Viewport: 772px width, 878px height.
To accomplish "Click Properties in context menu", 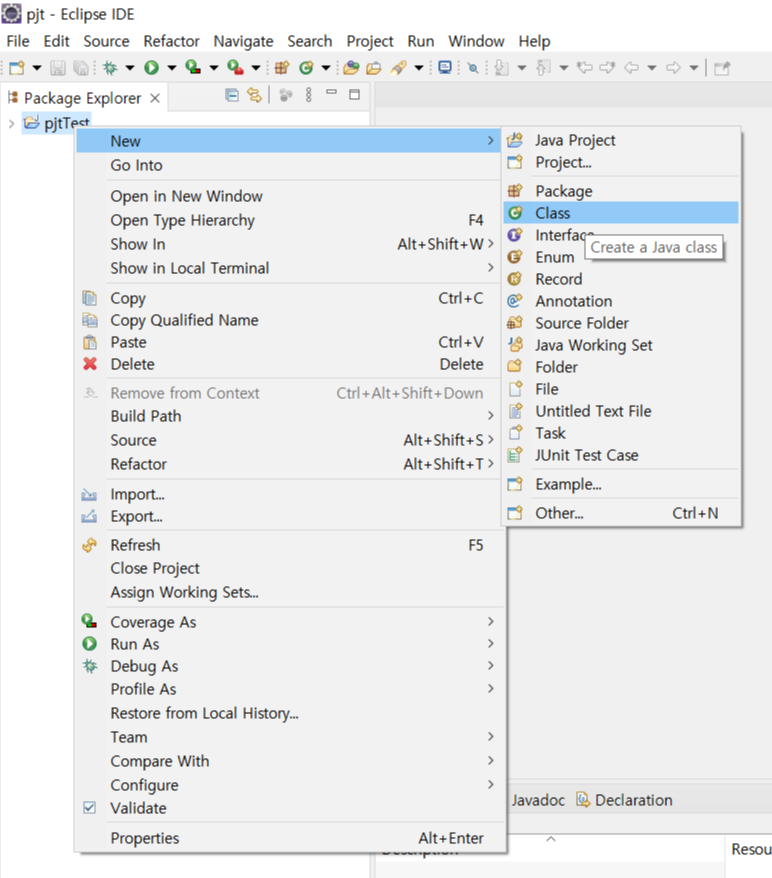I will pyautogui.click(x=288, y=838).
